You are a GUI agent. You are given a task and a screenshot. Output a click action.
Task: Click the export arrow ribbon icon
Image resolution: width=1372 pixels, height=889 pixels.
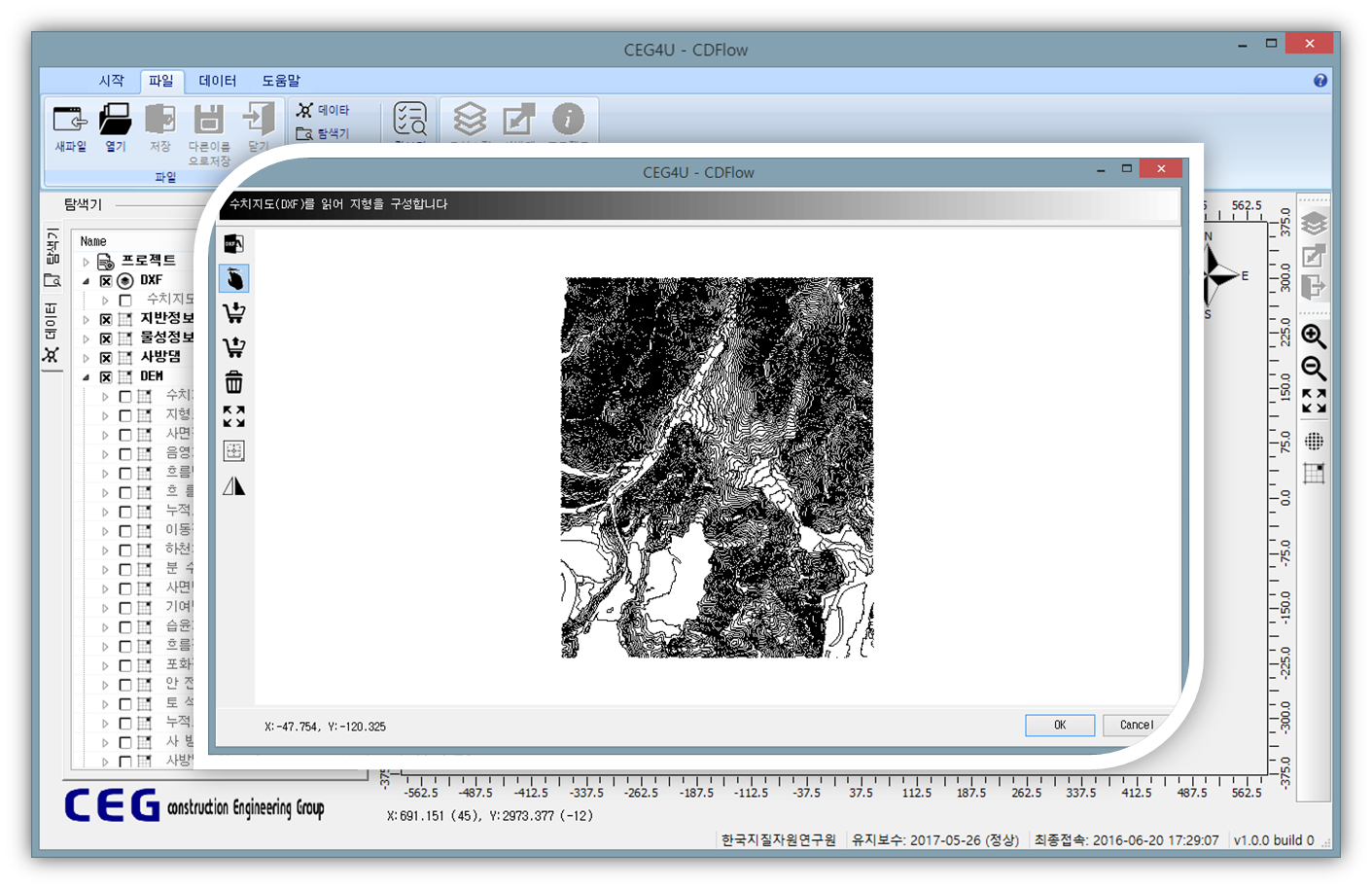click(518, 120)
